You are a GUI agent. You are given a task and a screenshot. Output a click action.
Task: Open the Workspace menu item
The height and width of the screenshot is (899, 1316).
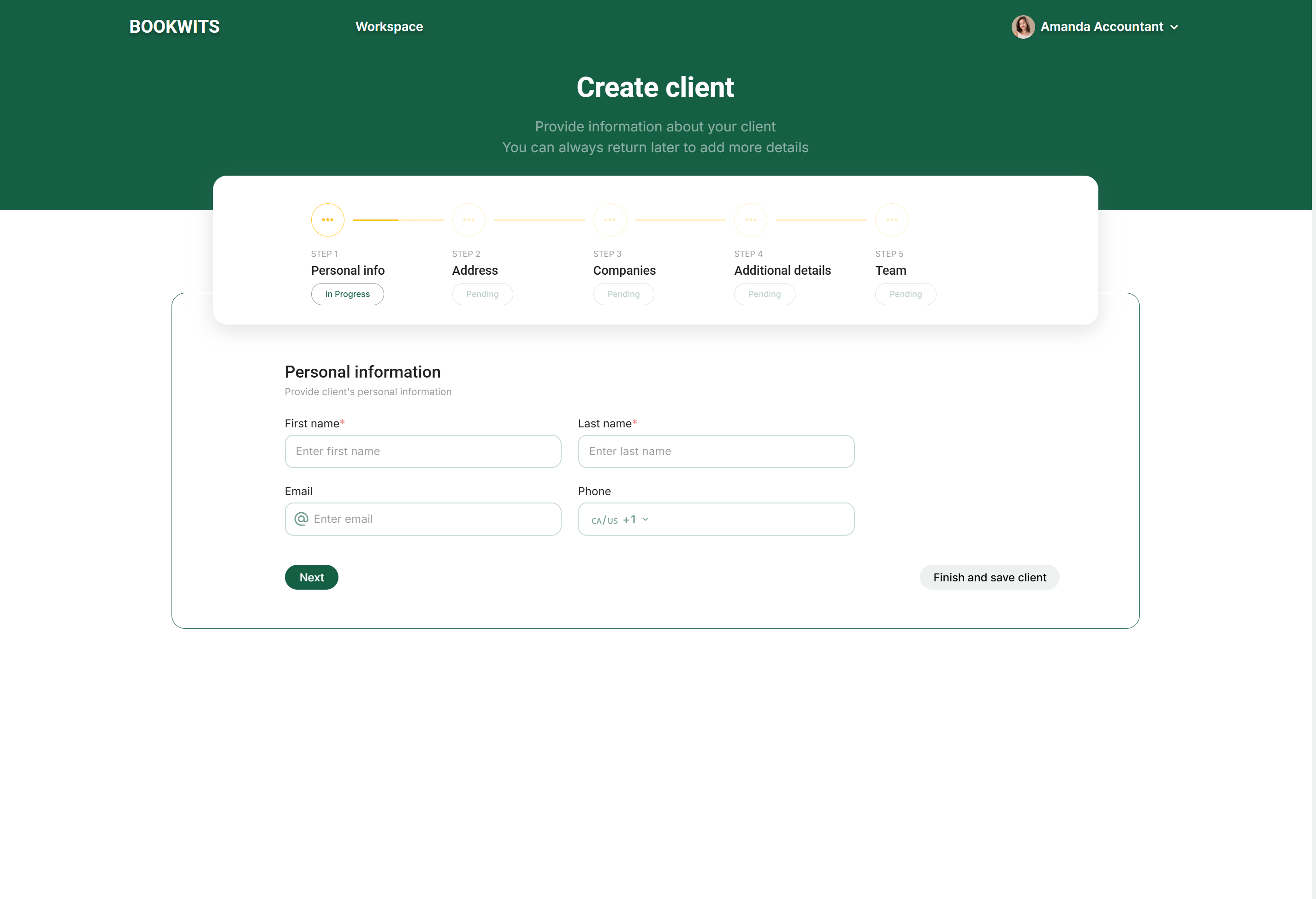click(389, 27)
